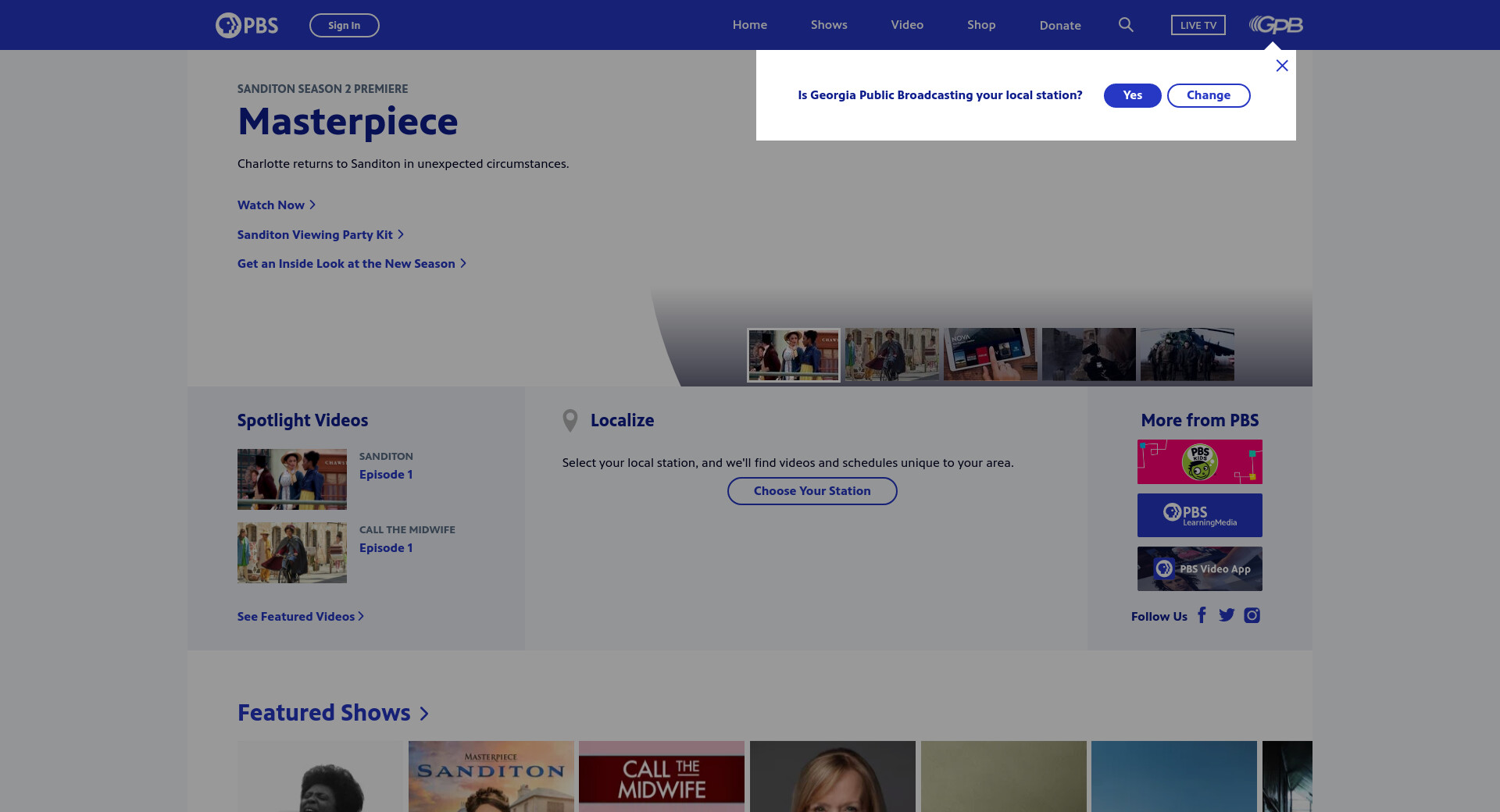Image resolution: width=1500 pixels, height=812 pixels.
Task: Confirm station by clicking Yes
Action: point(1132,95)
